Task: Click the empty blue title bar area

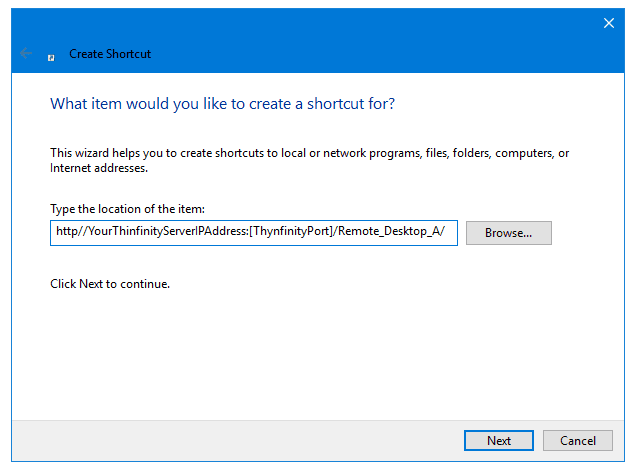Action: (350, 40)
